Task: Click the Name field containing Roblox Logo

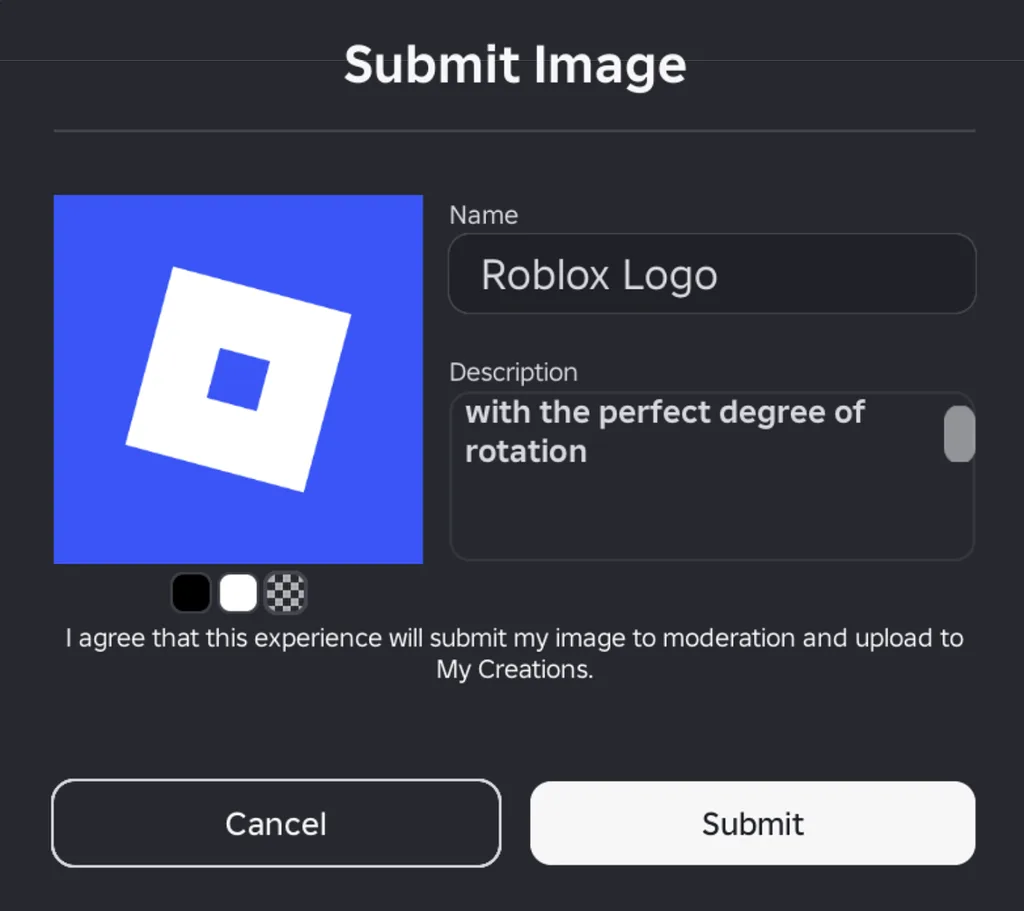Action: coord(712,274)
